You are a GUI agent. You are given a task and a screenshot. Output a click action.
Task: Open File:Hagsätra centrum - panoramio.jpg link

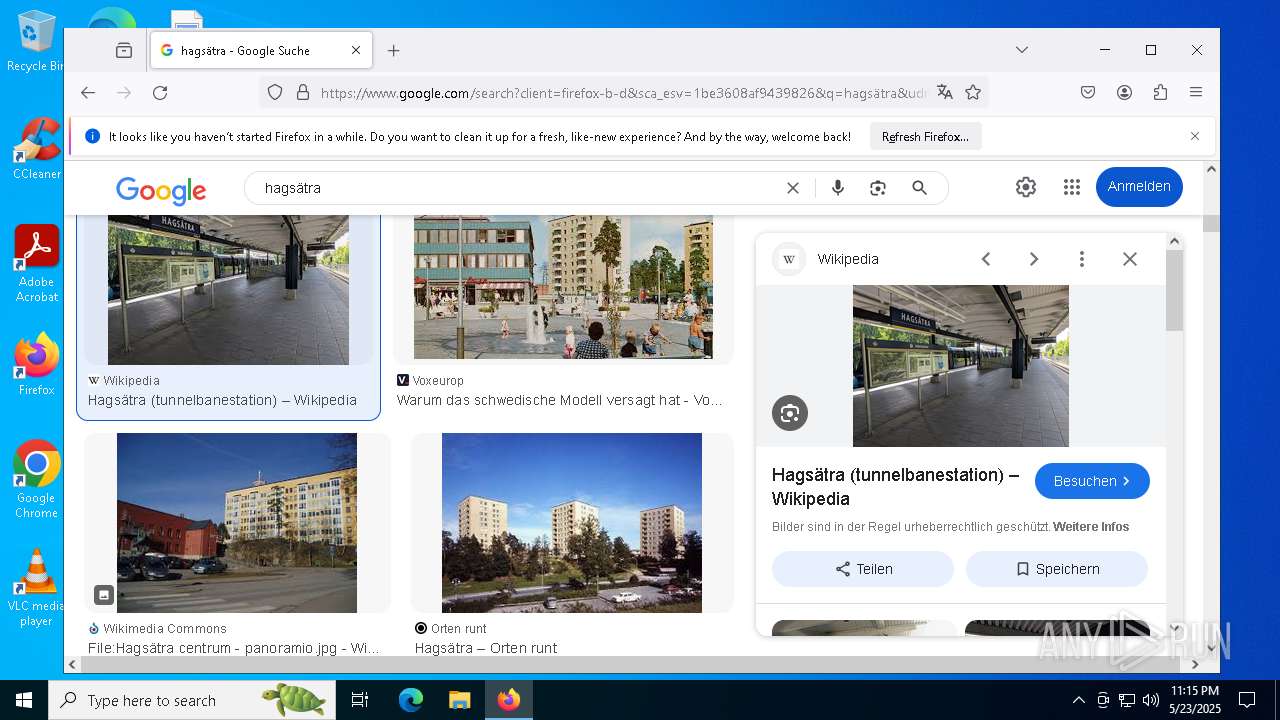(234, 648)
